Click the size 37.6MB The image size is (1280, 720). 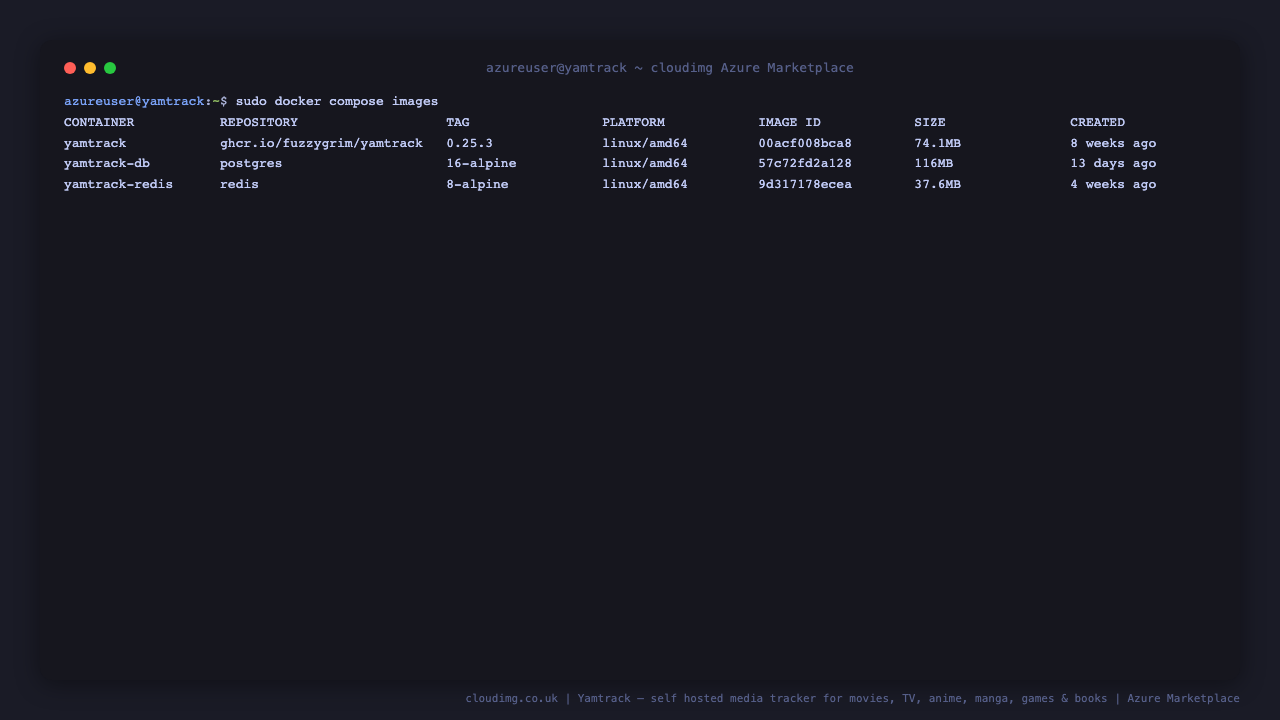[x=937, y=185]
